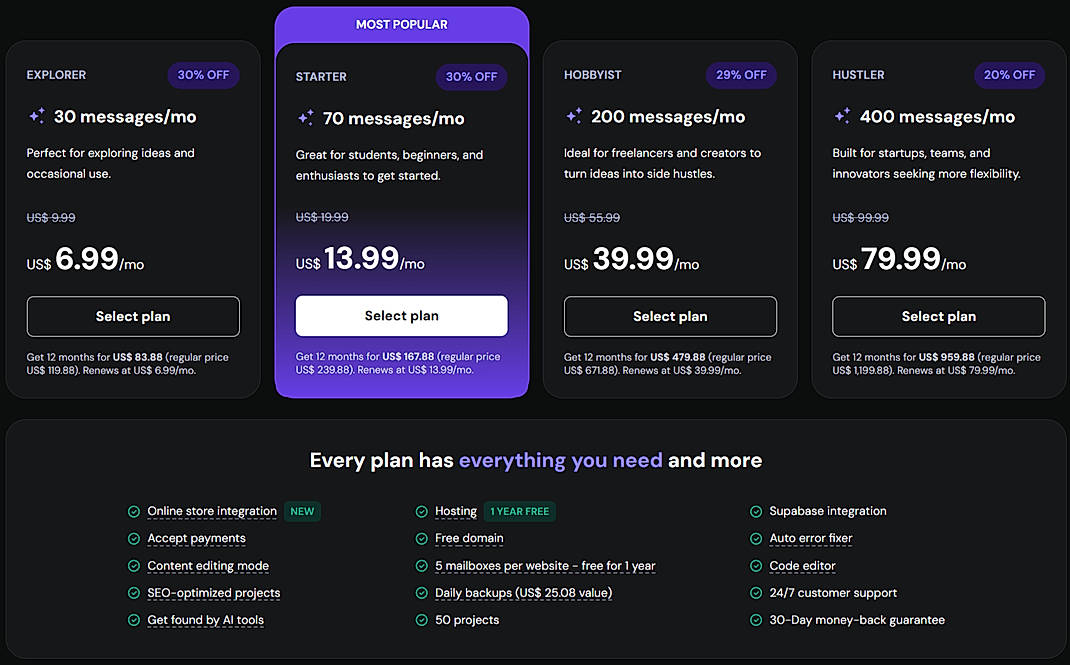The image size is (1070, 665).
Task: Click the sparkle icon on the Starter plan
Action: (306, 117)
